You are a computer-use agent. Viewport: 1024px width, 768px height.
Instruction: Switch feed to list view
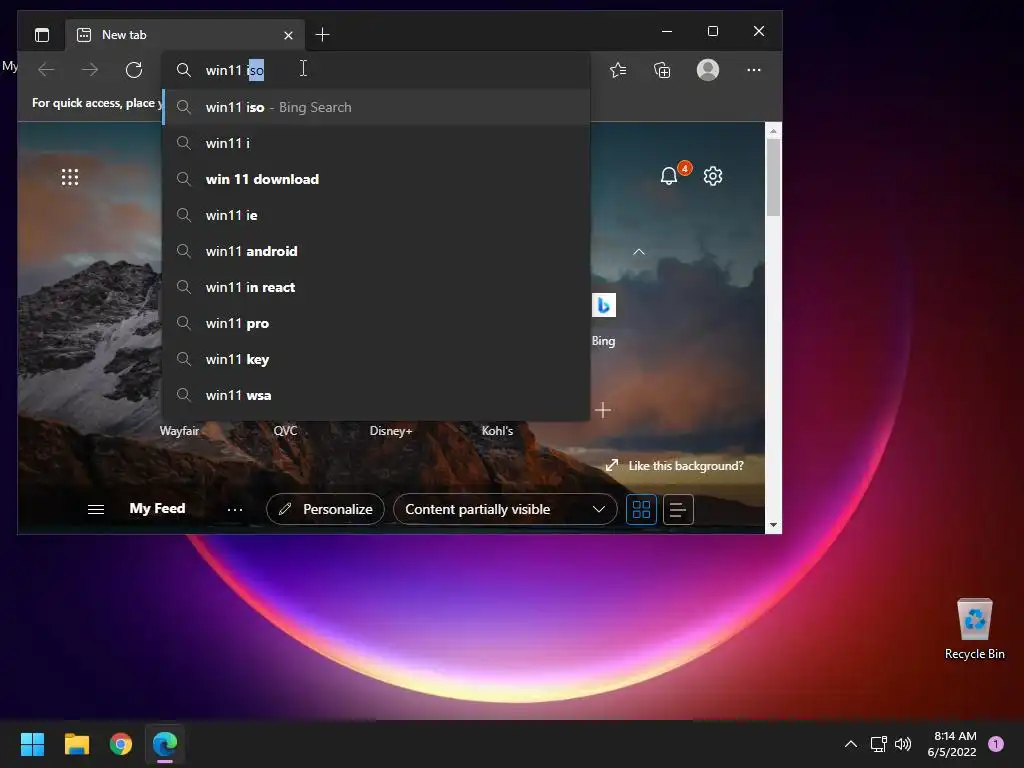click(x=678, y=509)
